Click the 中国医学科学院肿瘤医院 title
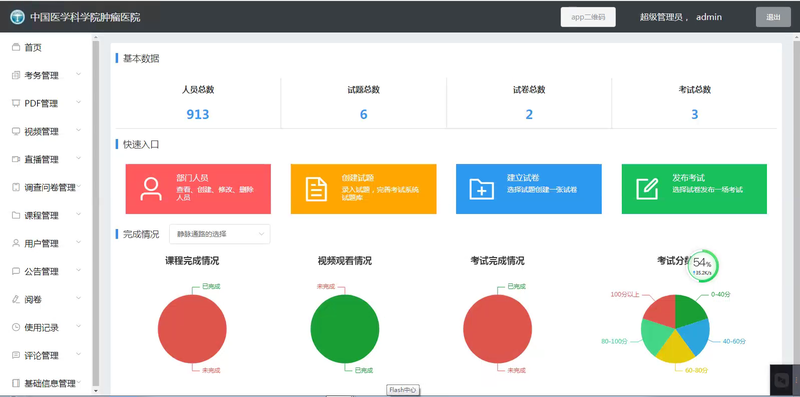The image size is (800, 397). (x=85, y=17)
